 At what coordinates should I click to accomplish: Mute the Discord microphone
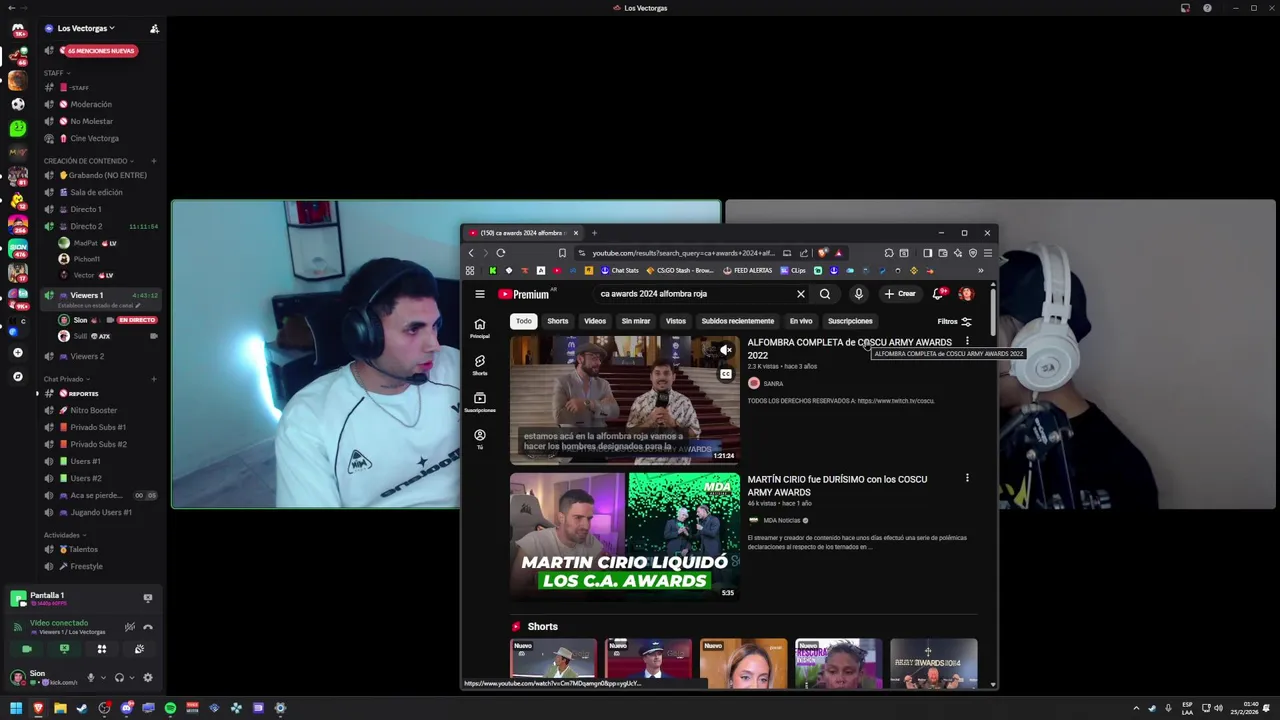(90, 678)
